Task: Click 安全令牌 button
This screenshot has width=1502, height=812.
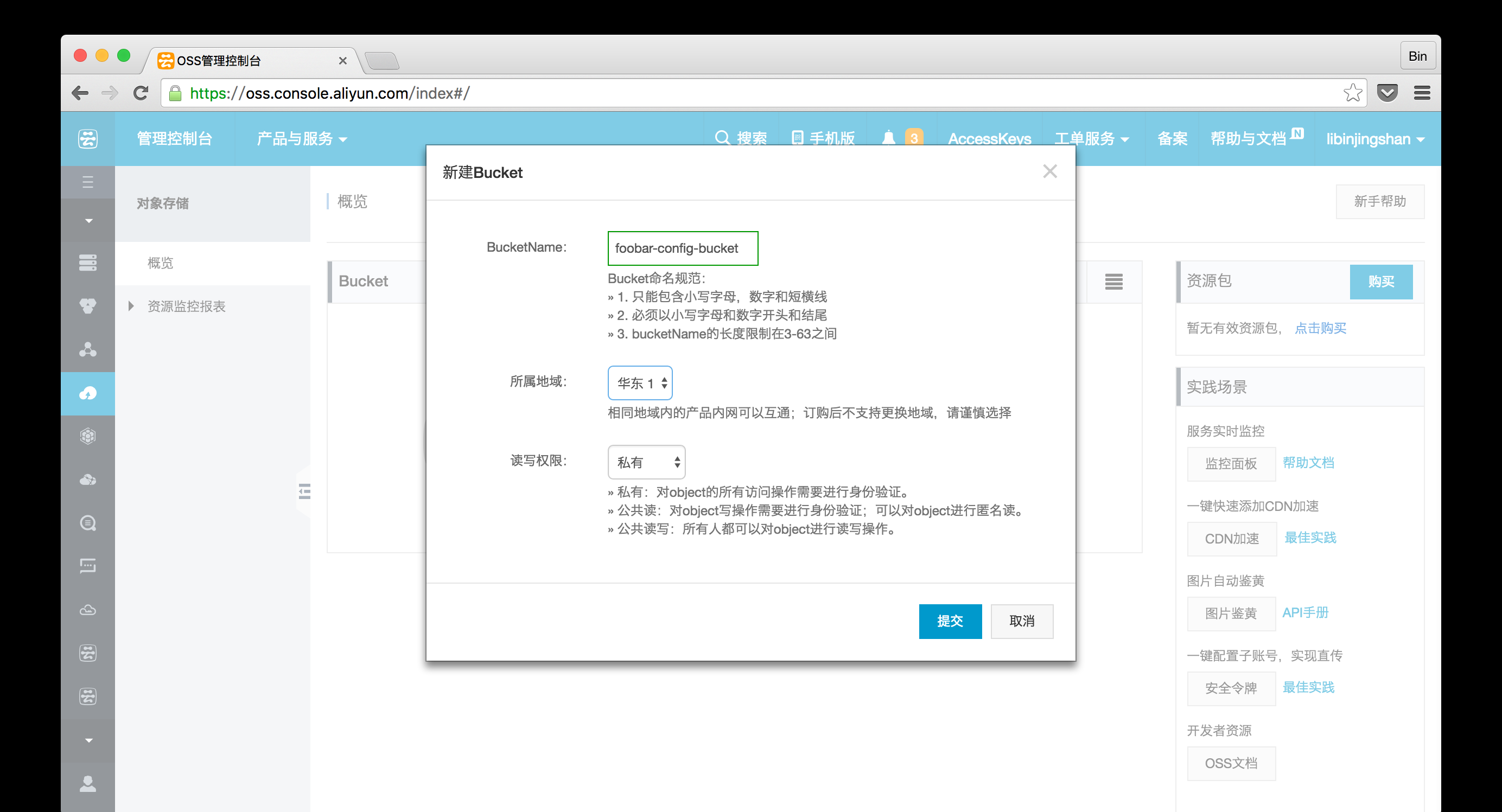Action: (x=1231, y=688)
